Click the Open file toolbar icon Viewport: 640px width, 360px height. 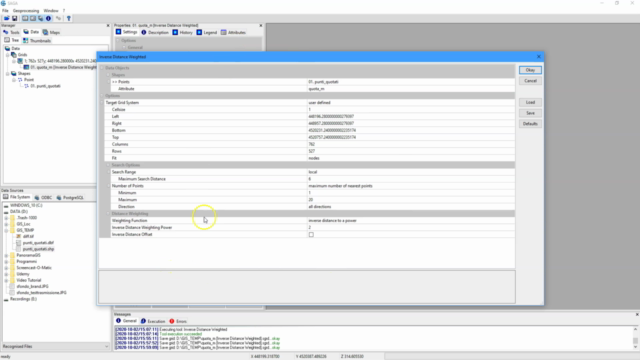7,18
